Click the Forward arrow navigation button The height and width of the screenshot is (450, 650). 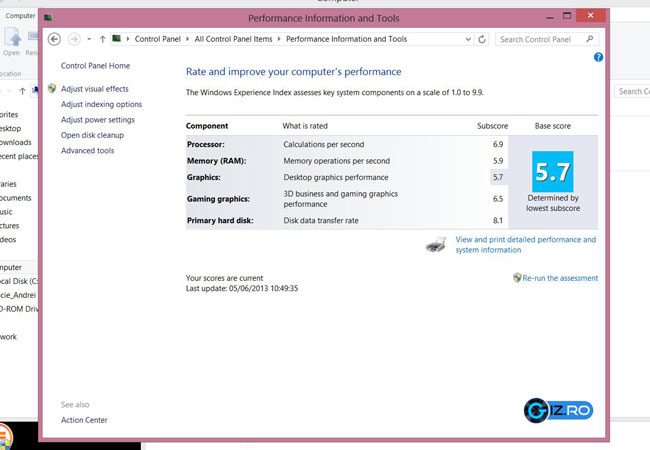(x=74, y=39)
